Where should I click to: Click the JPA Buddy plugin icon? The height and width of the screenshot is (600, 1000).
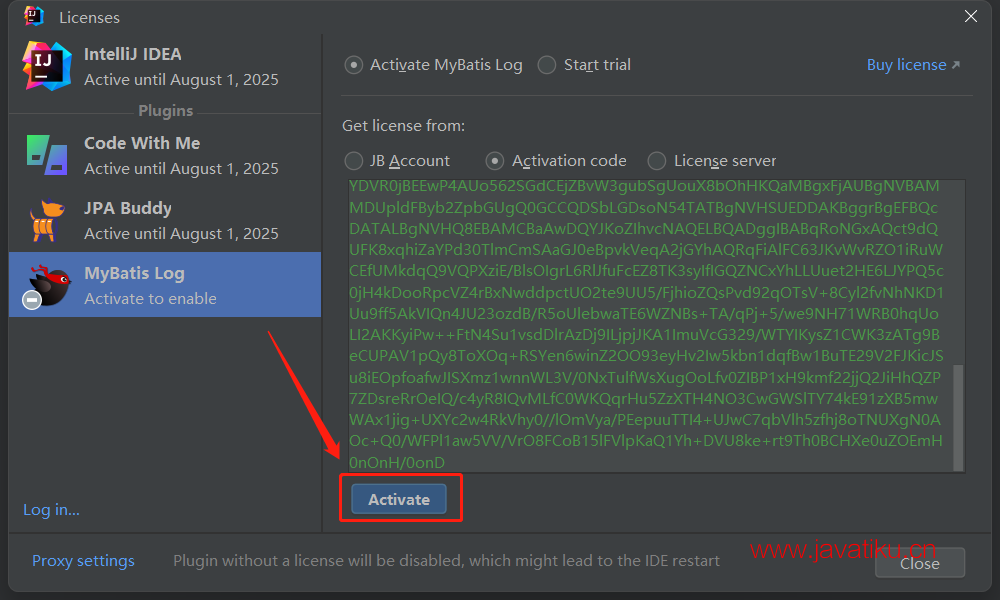pyautogui.click(x=46, y=220)
